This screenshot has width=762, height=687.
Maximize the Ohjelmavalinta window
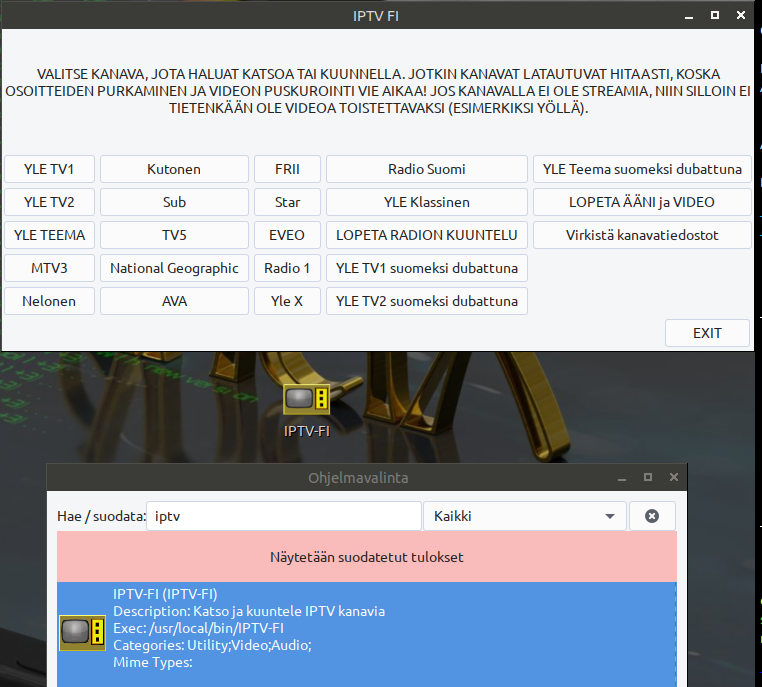click(648, 477)
